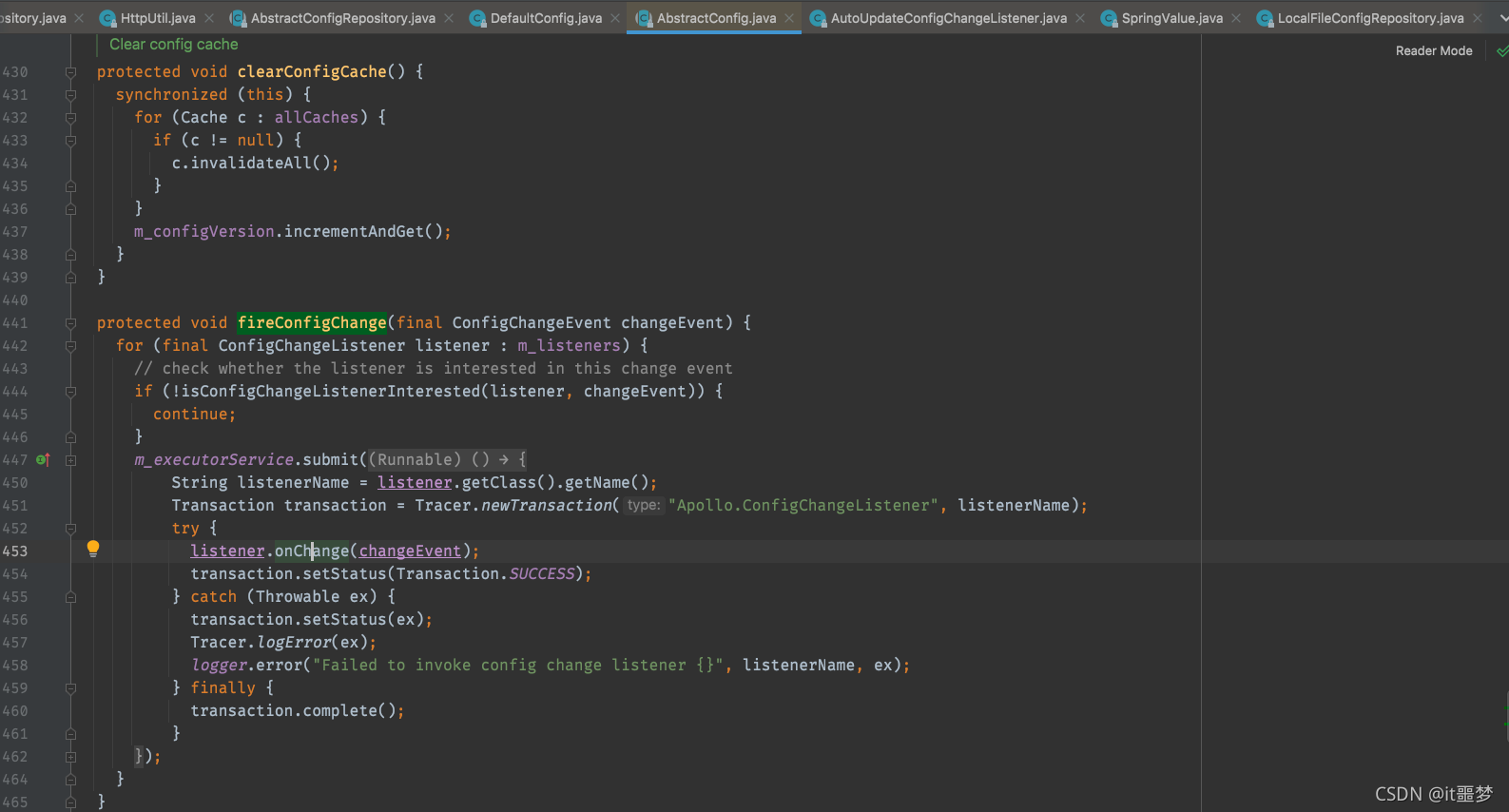Click the LocalFileConfigRepository.java tab class icon

(x=1265, y=18)
